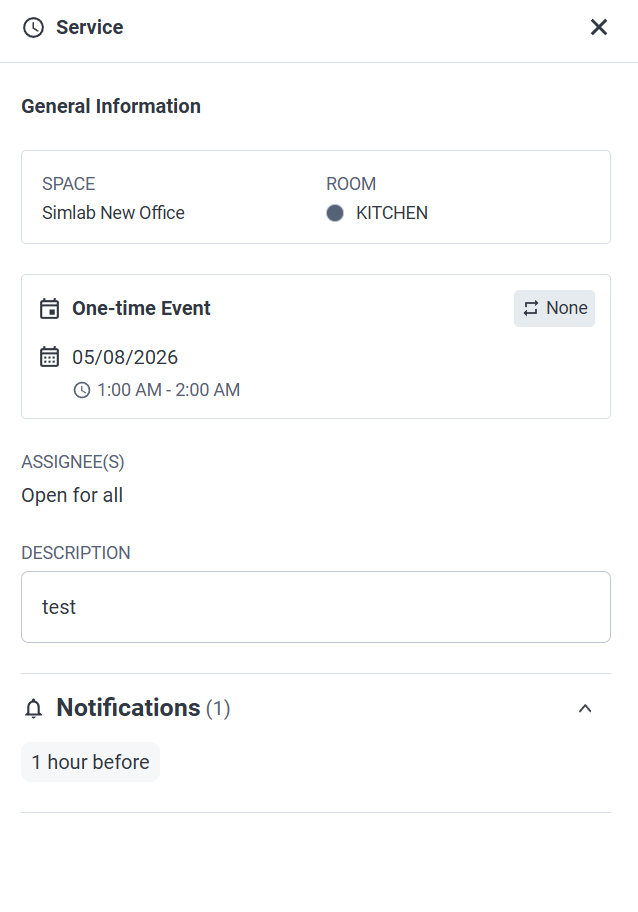
Task: Click the One-time Event title
Action: [x=141, y=308]
